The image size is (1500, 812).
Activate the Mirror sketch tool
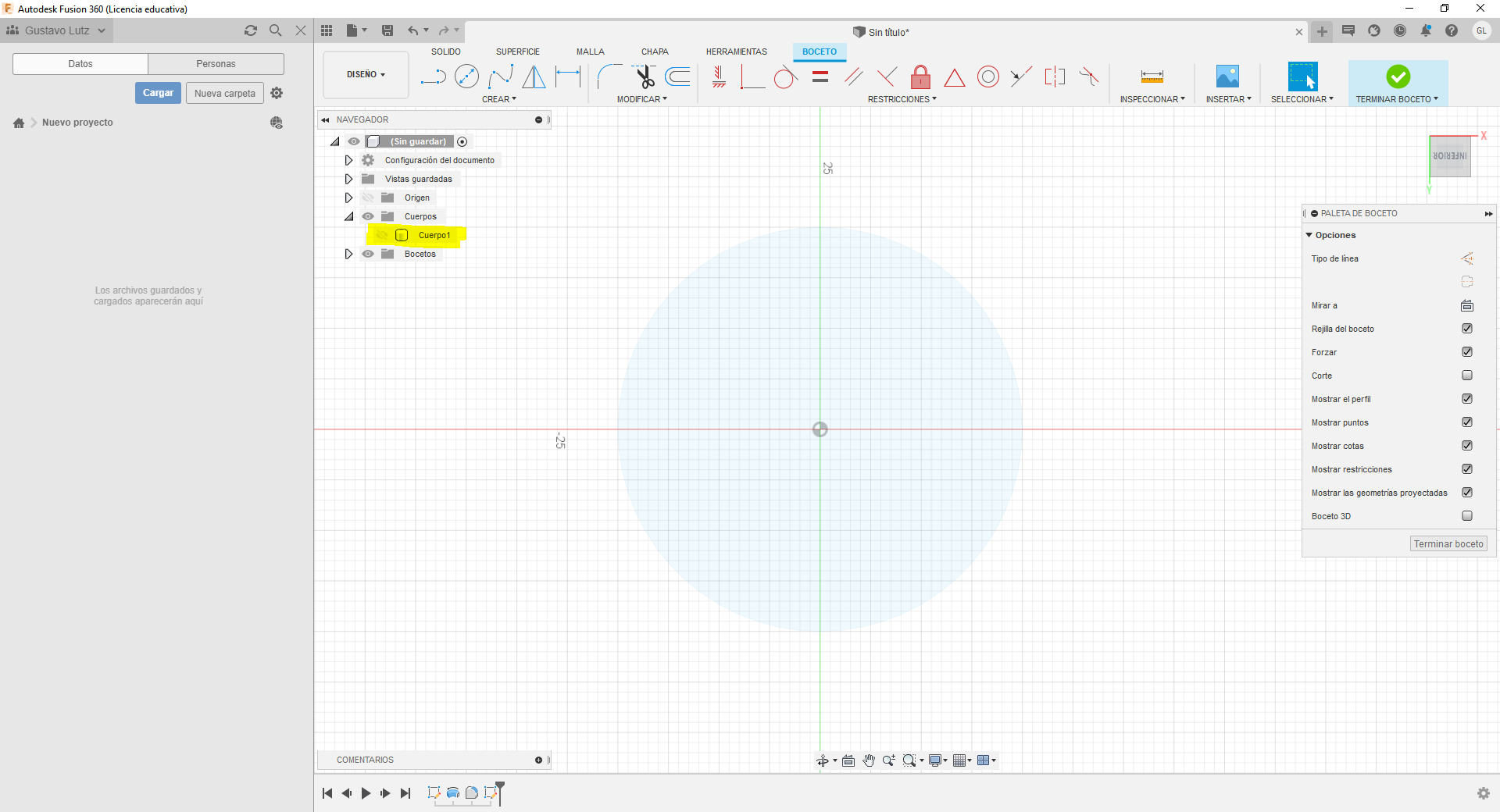coord(534,77)
